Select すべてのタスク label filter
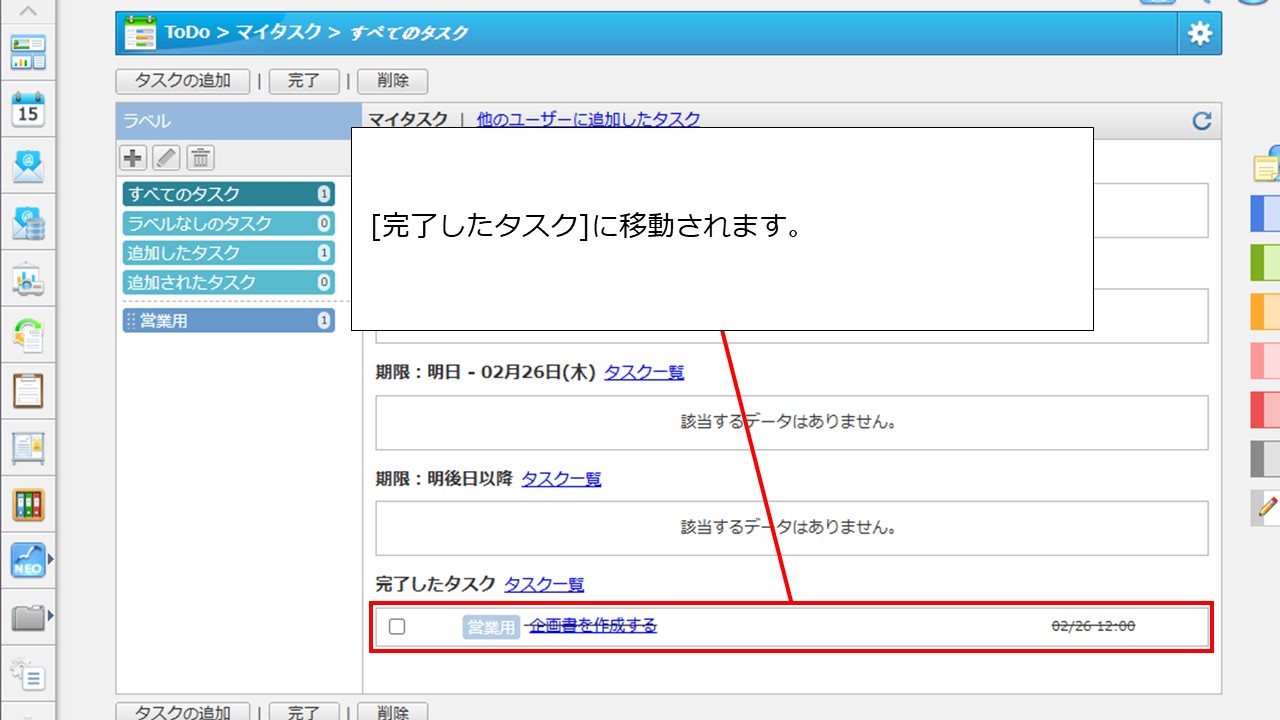Image resolution: width=1280 pixels, height=720 pixels. pyautogui.click(x=228, y=194)
